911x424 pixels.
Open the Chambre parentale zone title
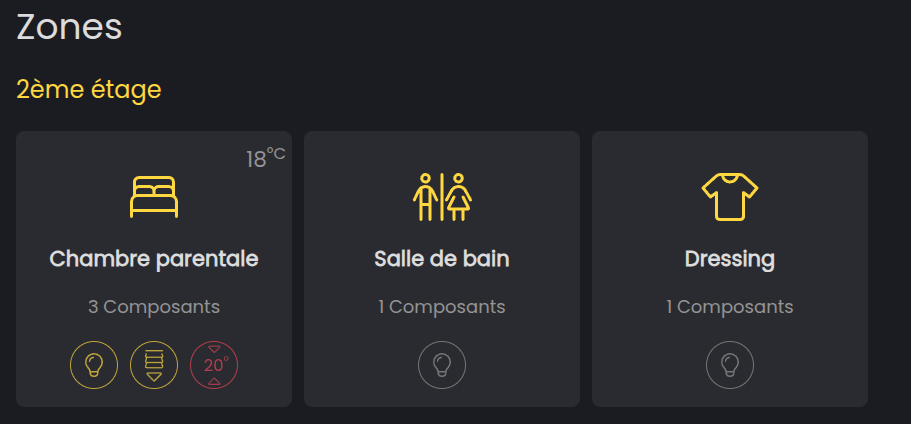tap(154, 259)
